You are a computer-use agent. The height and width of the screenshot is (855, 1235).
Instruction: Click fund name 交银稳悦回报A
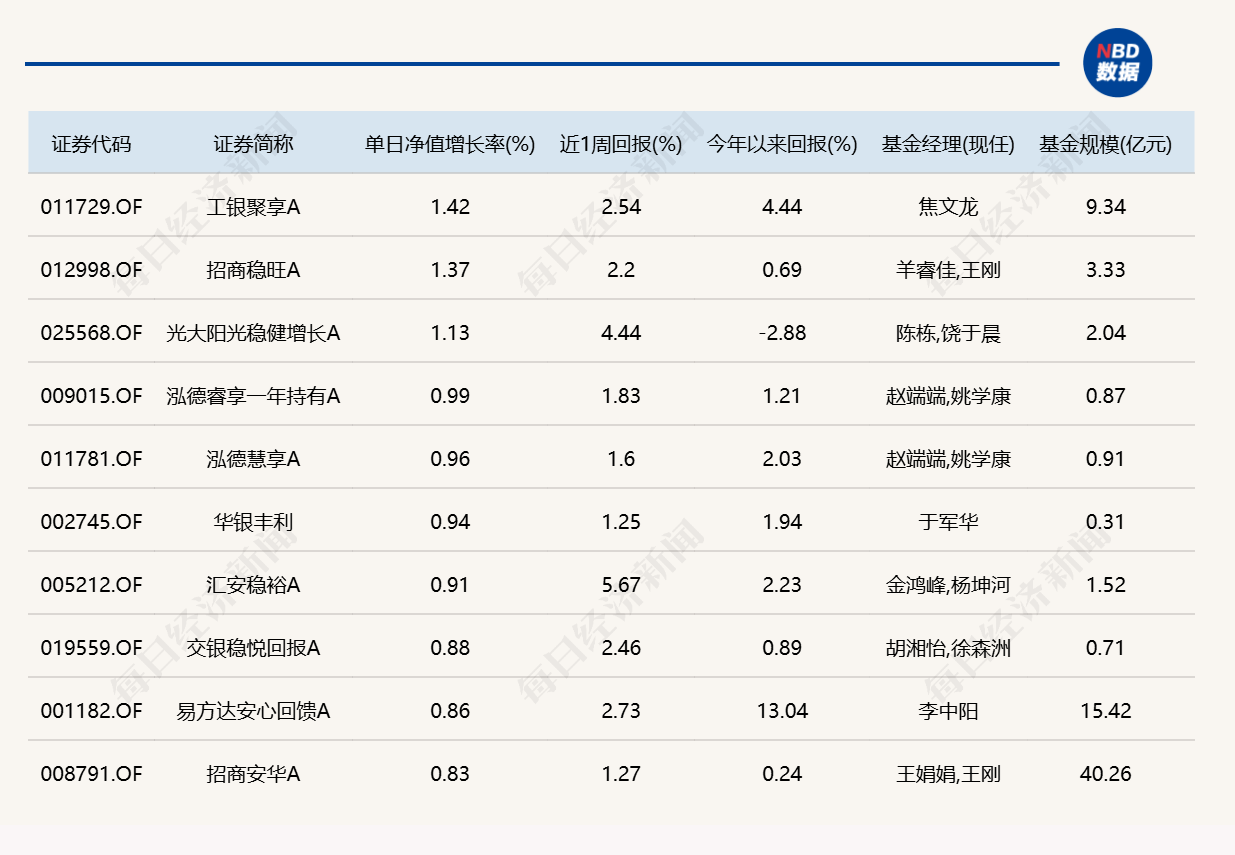[x=253, y=648]
